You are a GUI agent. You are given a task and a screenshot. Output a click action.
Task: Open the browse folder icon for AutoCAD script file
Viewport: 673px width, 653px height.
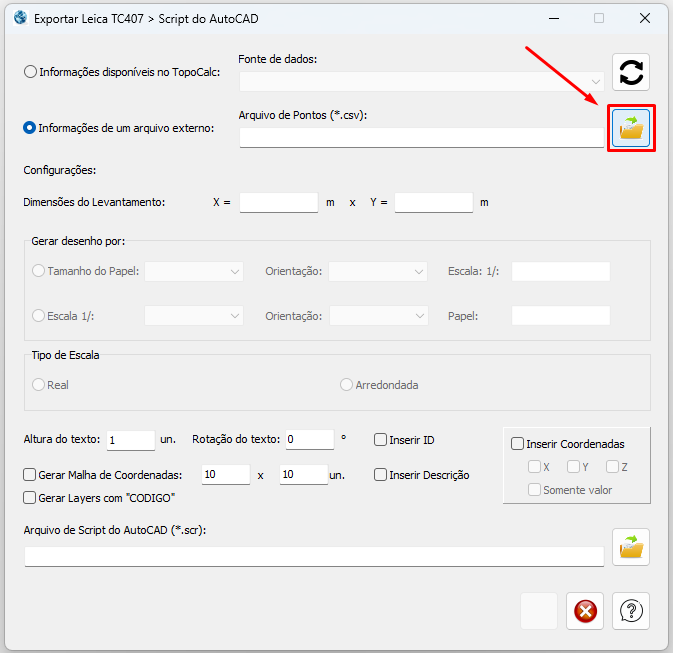click(x=631, y=547)
